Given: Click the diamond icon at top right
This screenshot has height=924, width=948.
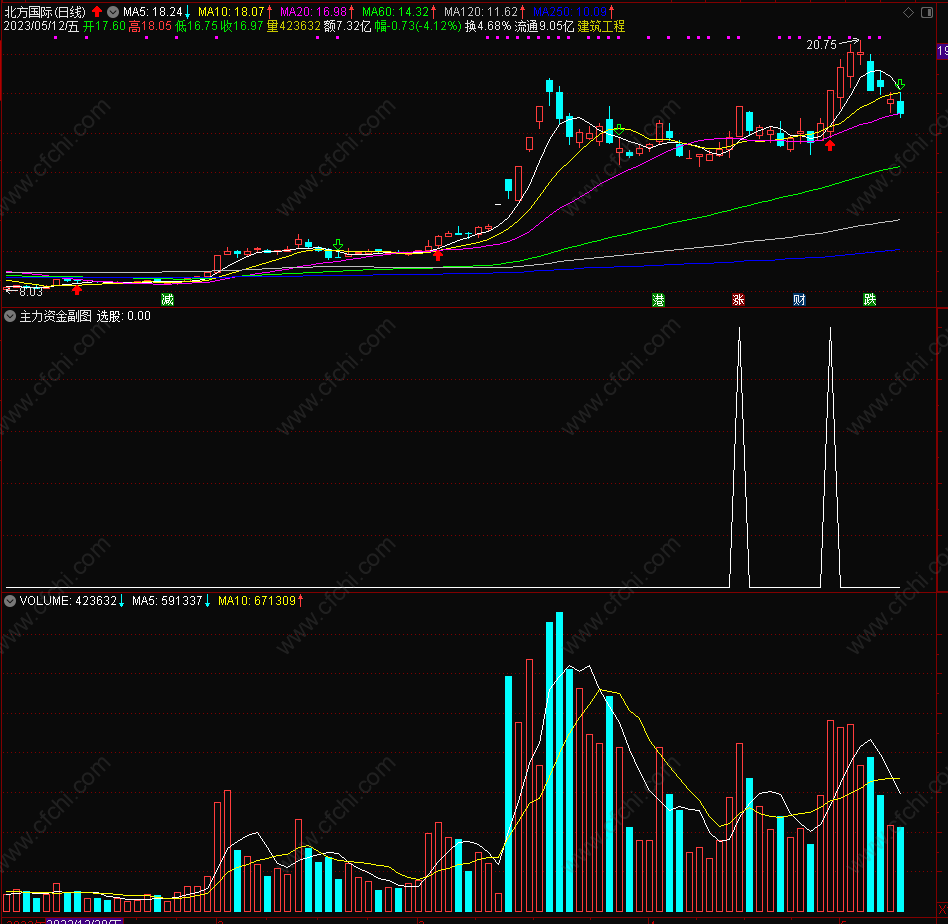Looking at the screenshot, I should pyautogui.click(x=908, y=12).
